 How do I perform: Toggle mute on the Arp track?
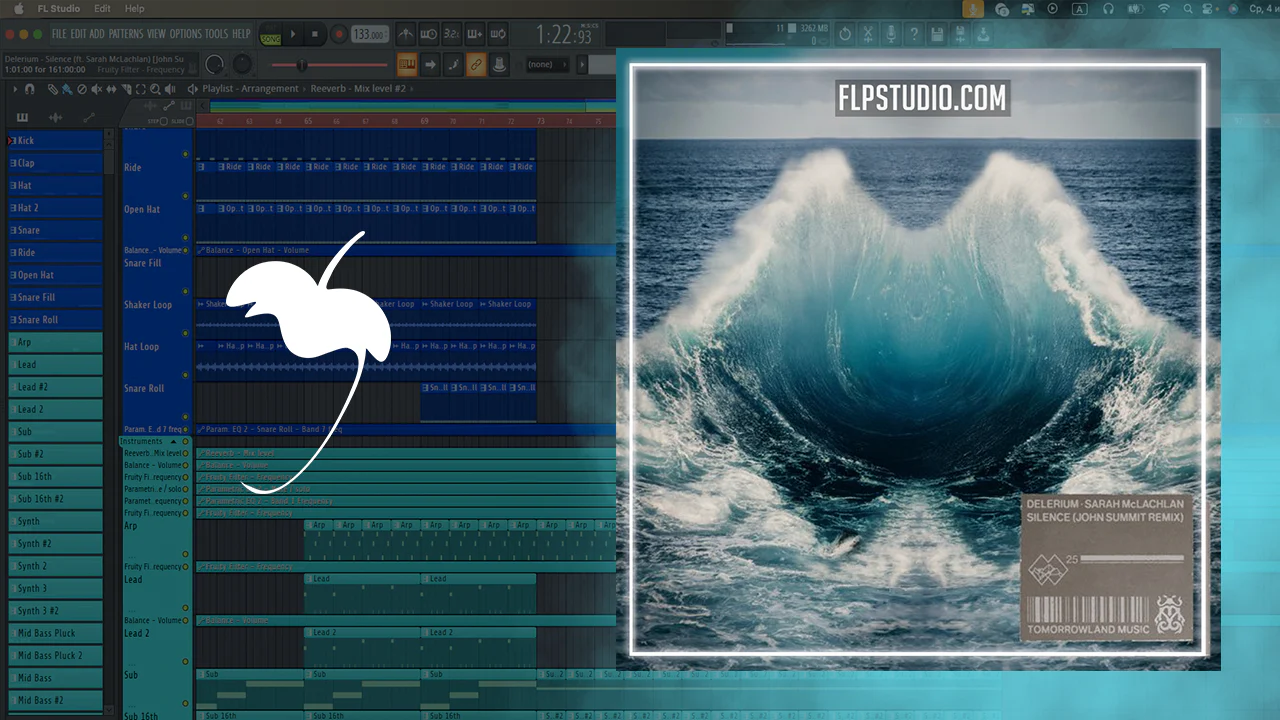point(185,553)
